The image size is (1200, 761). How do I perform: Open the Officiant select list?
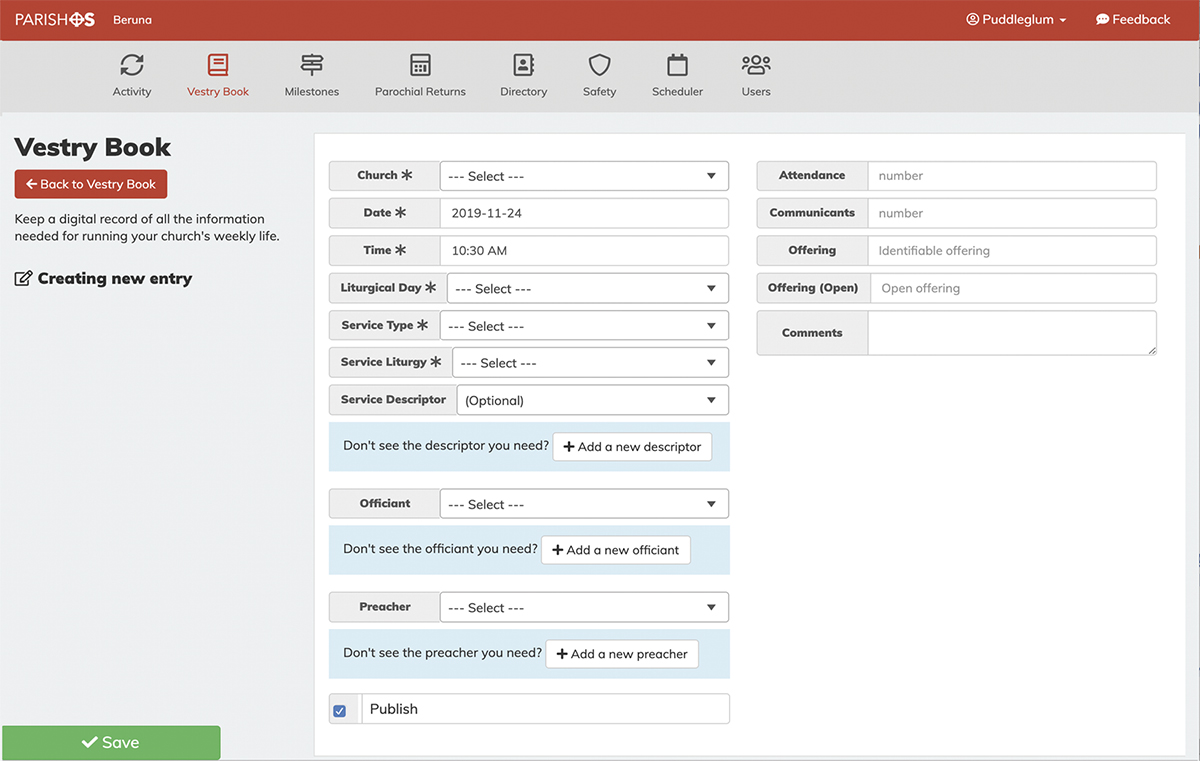click(x=584, y=505)
